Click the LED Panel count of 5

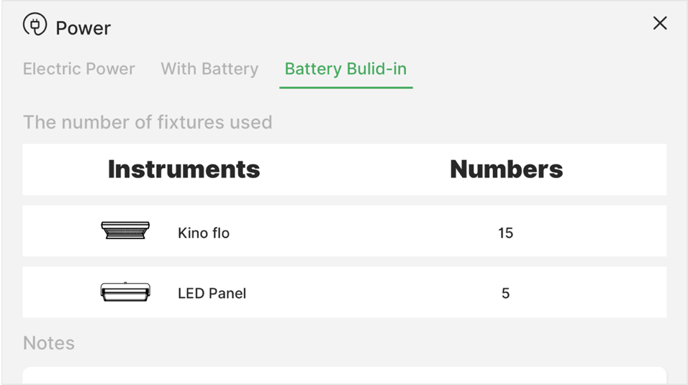tap(505, 293)
